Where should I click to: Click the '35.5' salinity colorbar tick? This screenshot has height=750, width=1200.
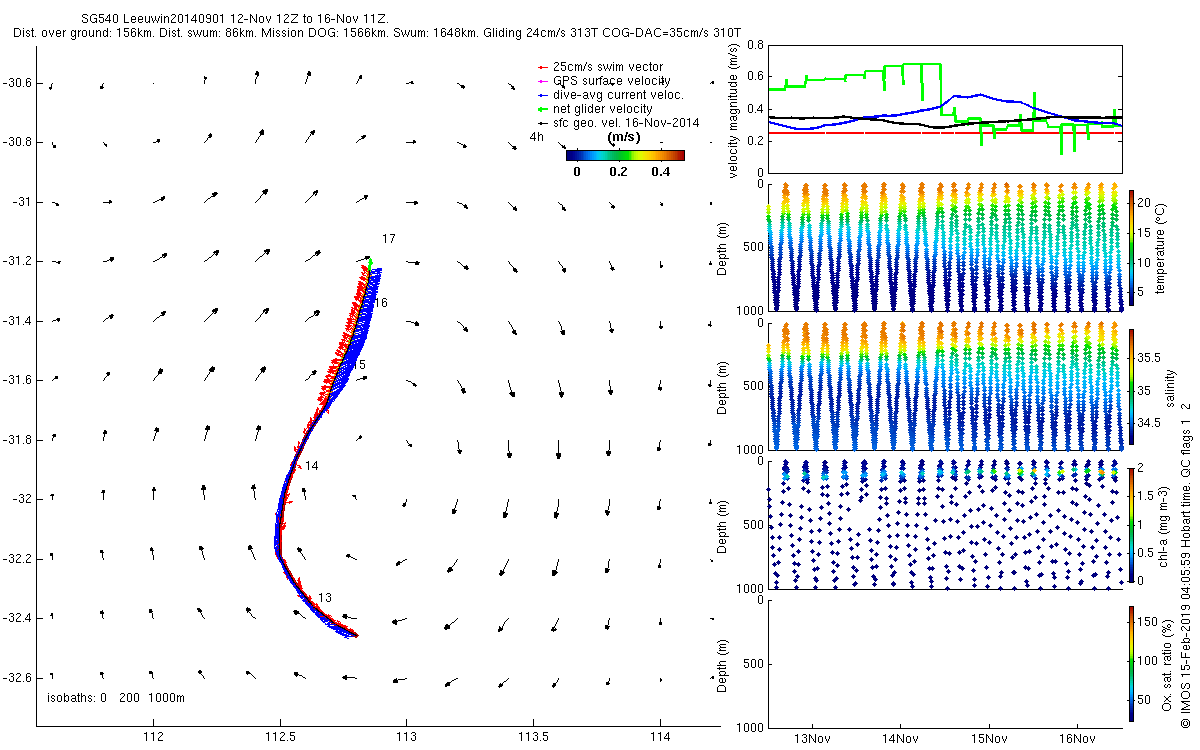point(1148,357)
